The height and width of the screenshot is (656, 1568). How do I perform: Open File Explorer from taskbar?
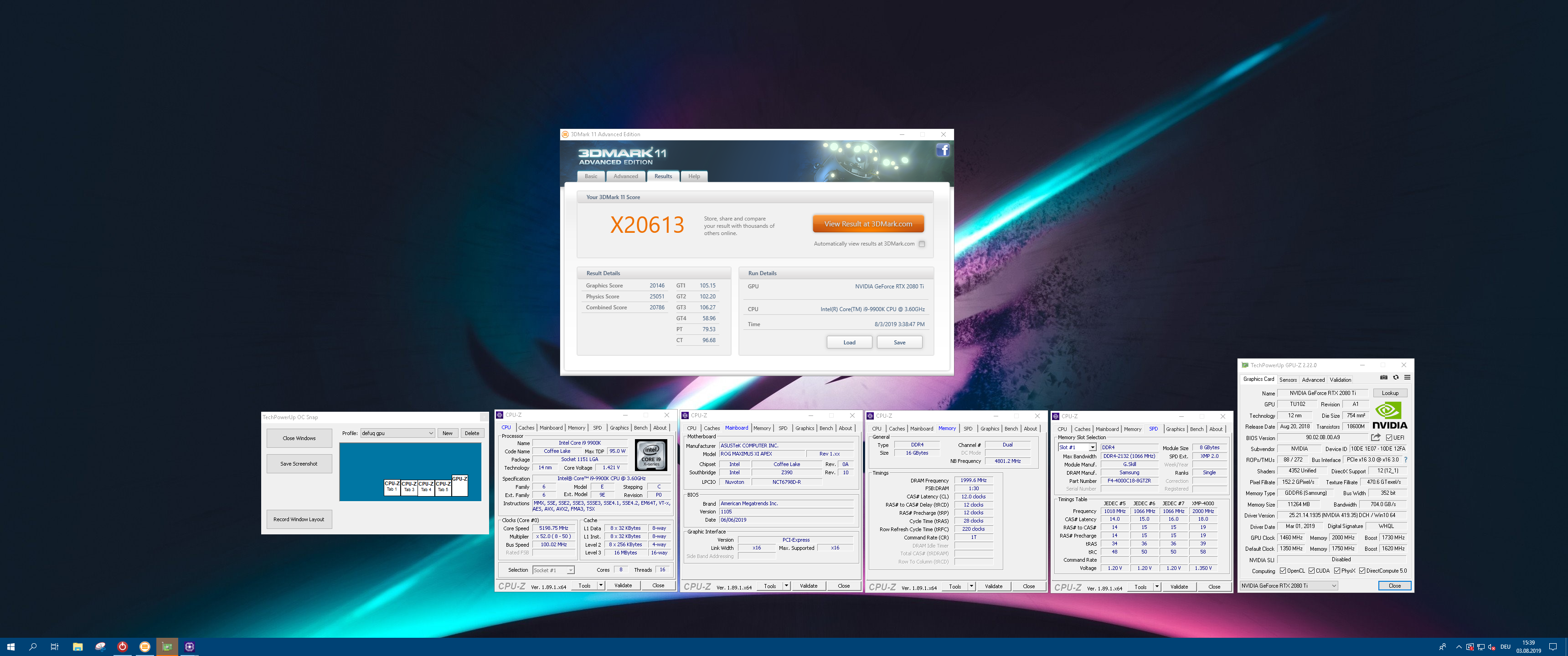(x=77, y=646)
